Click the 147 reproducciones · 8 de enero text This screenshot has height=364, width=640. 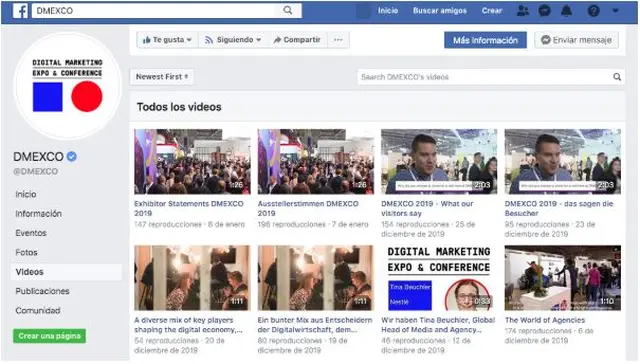(189, 224)
